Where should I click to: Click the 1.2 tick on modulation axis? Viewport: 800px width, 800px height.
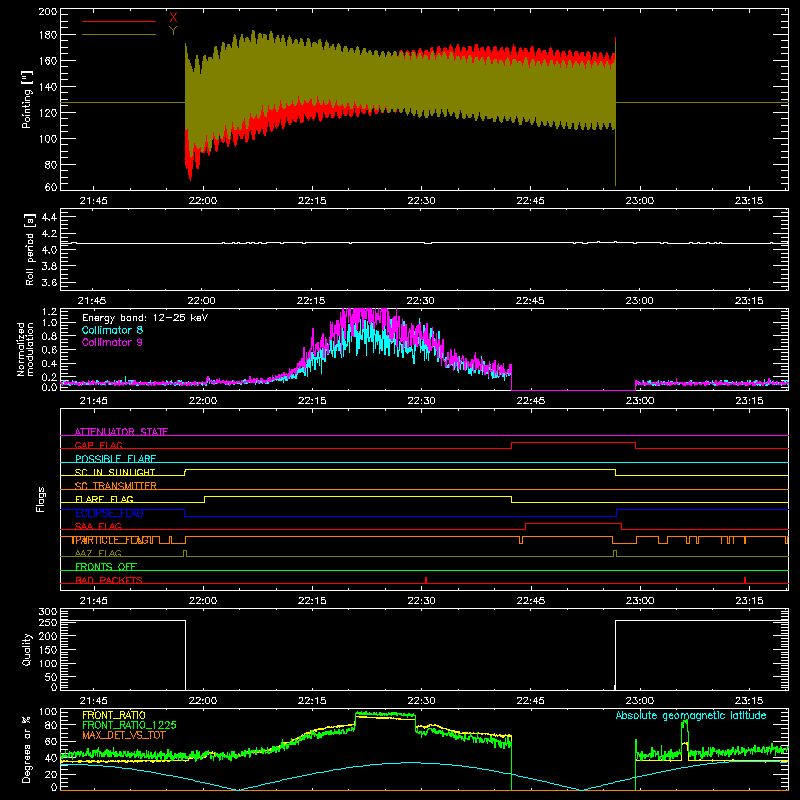[49, 312]
